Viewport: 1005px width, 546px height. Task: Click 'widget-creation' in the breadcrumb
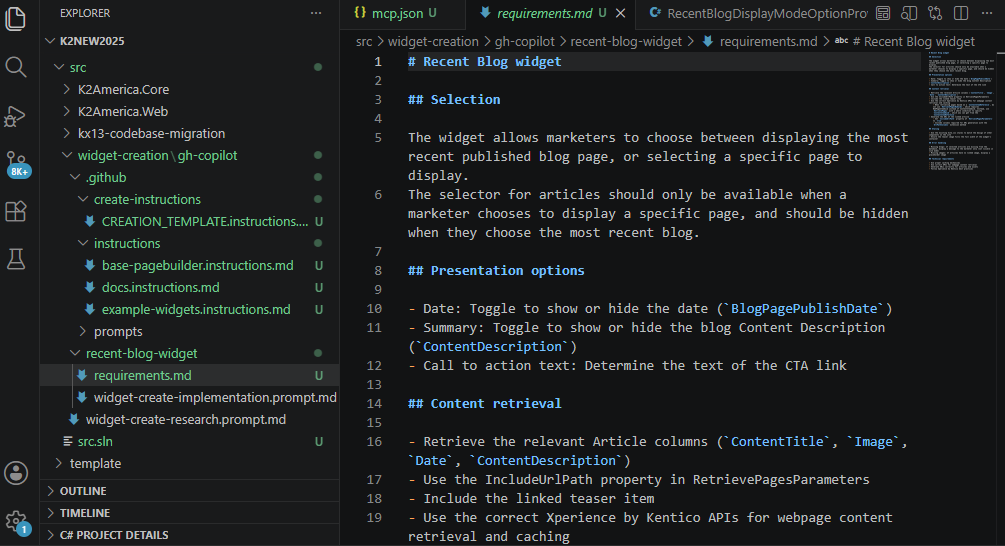[433, 42]
